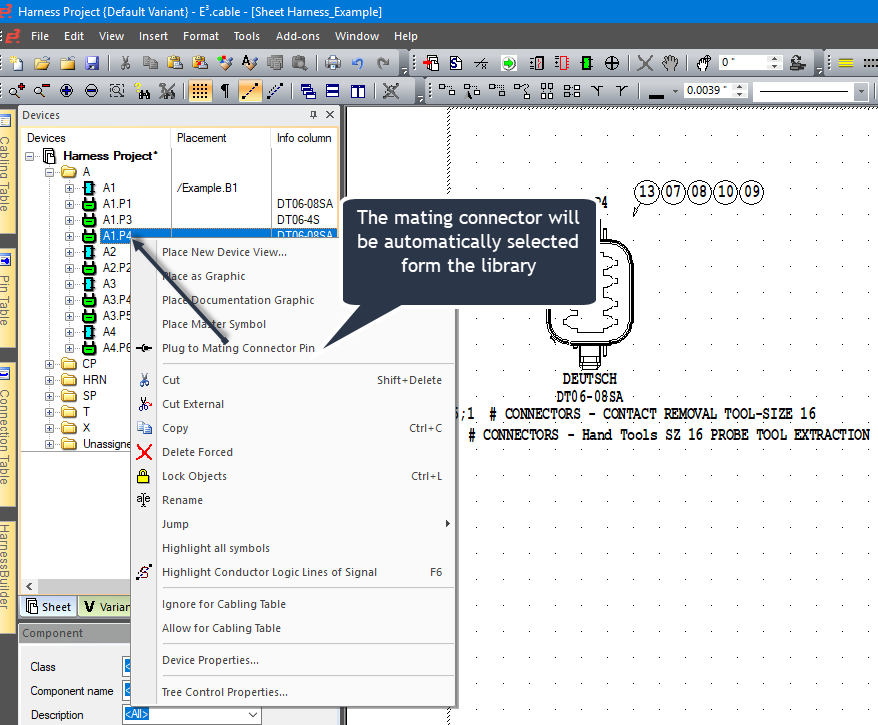Toggle the paragraph mark button
The width and height of the screenshot is (878, 725).
tap(225, 91)
